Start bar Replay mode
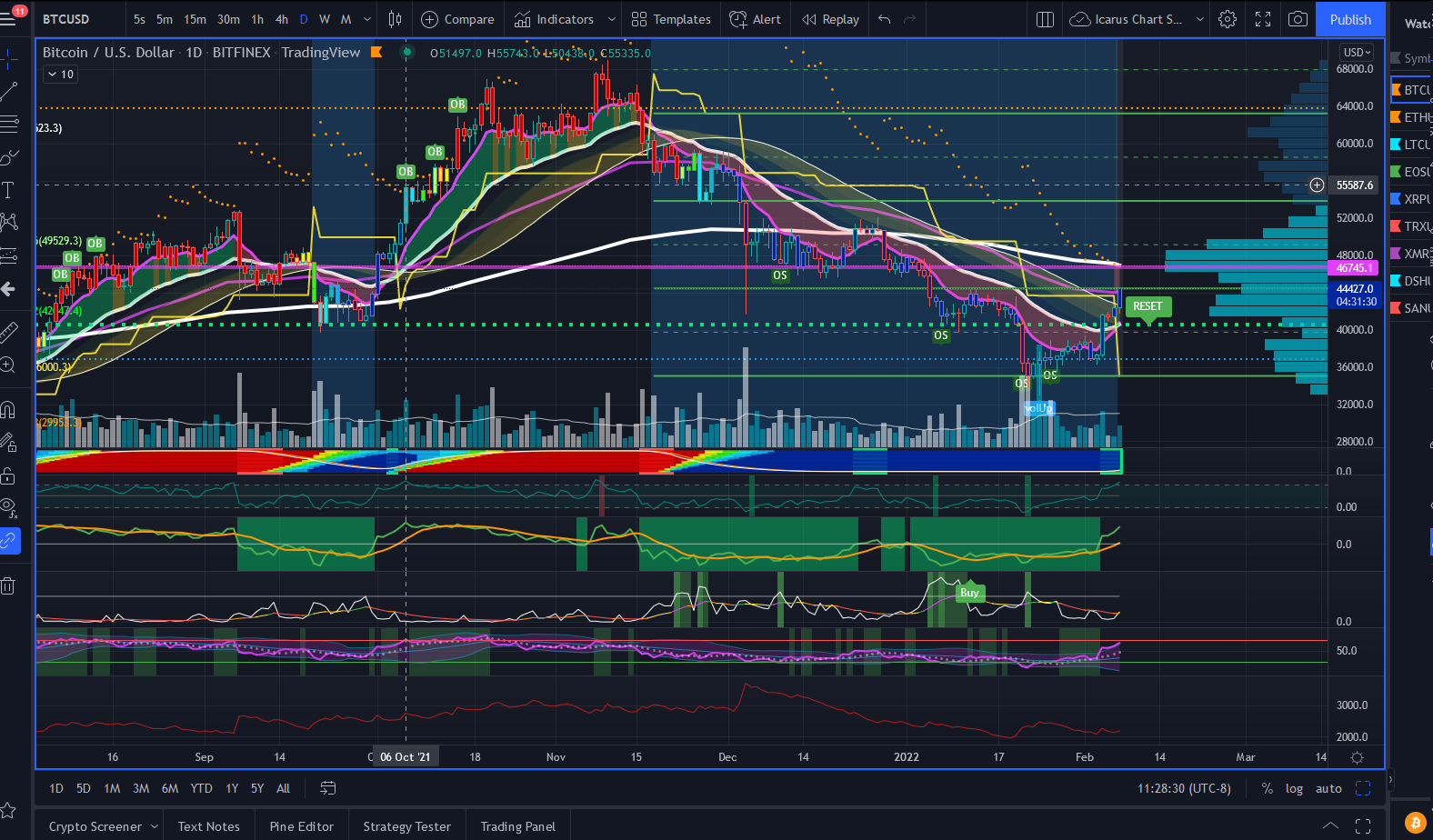This screenshot has width=1433, height=840. [830, 19]
